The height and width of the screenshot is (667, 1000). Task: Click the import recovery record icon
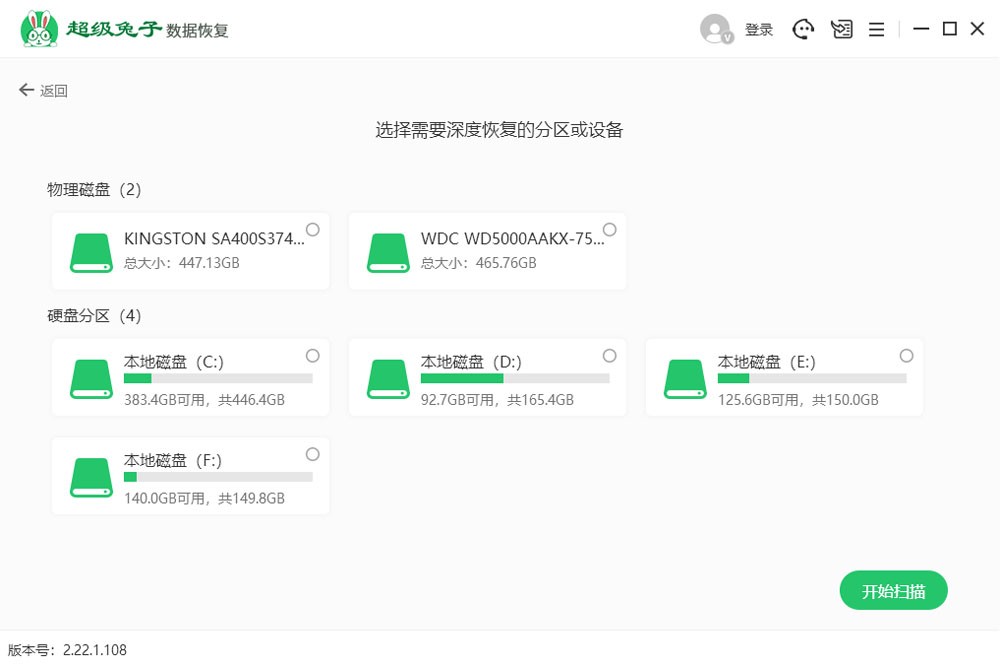[x=842, y=29]
